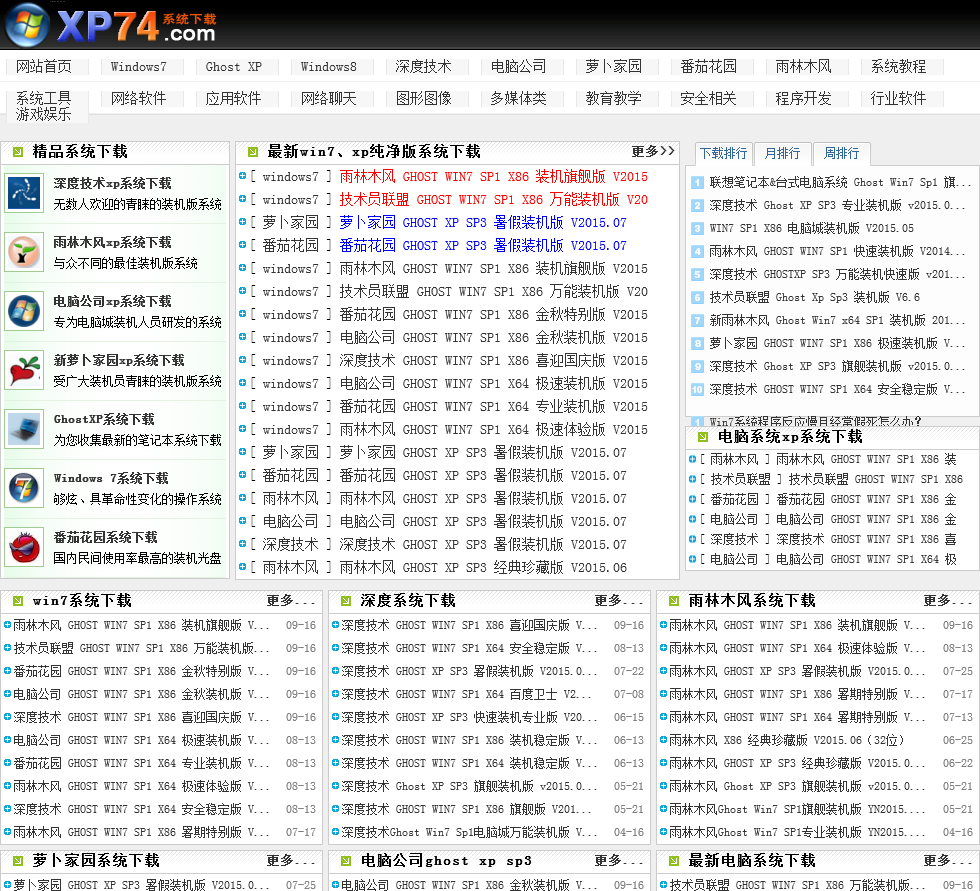Click the [ 萝卜家园 ] category tag, blue entry
This screenshot has width=980, height=891.
click(x=290, y=223)
